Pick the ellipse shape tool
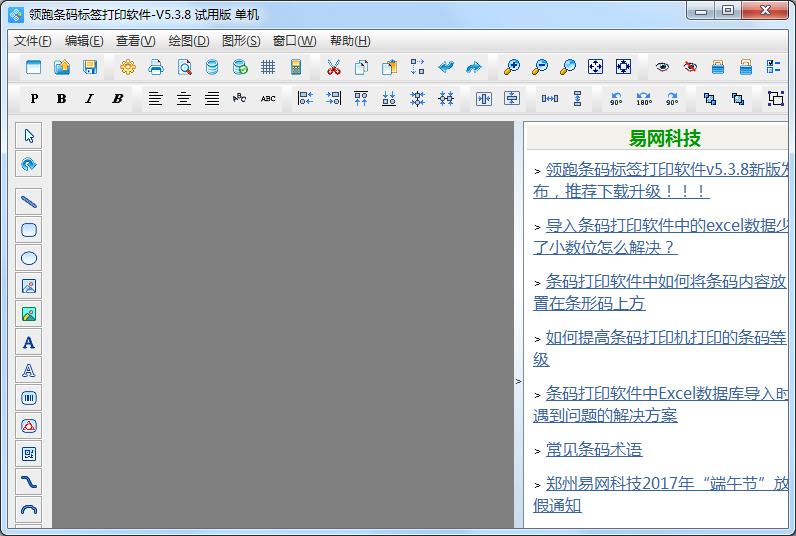 (29, 258)
